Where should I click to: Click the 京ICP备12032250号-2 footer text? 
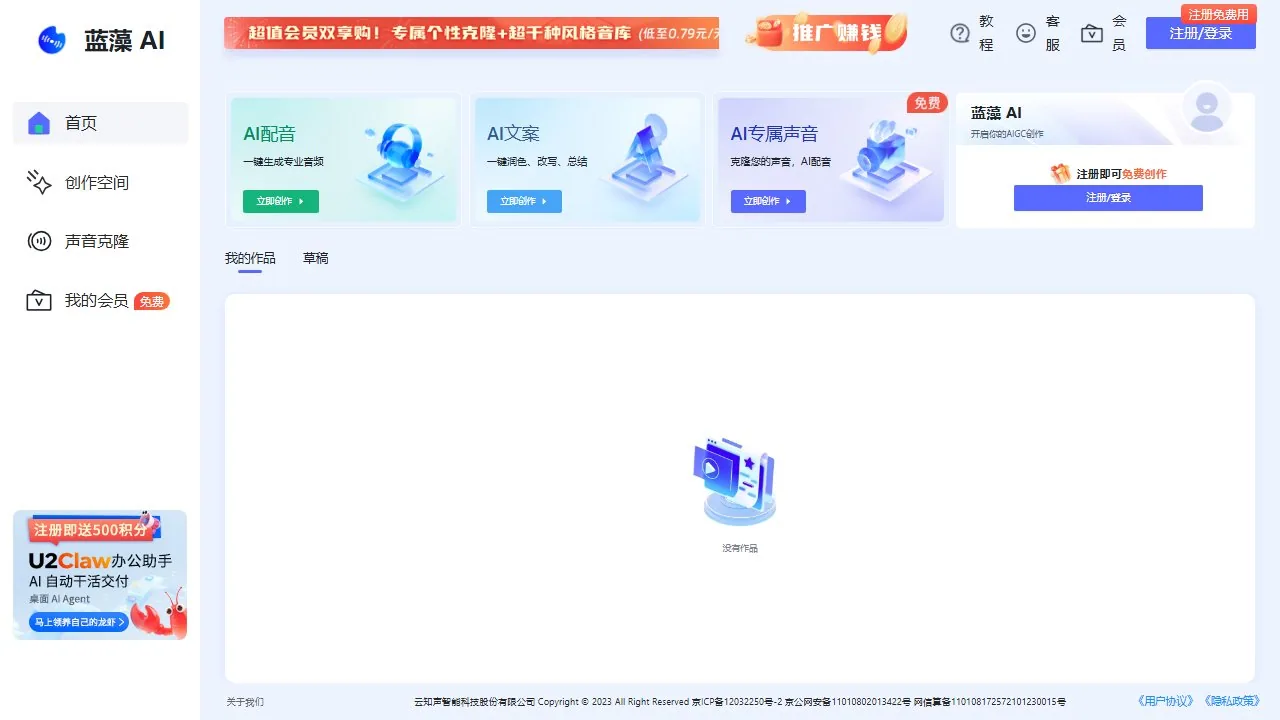click(737, 702)
